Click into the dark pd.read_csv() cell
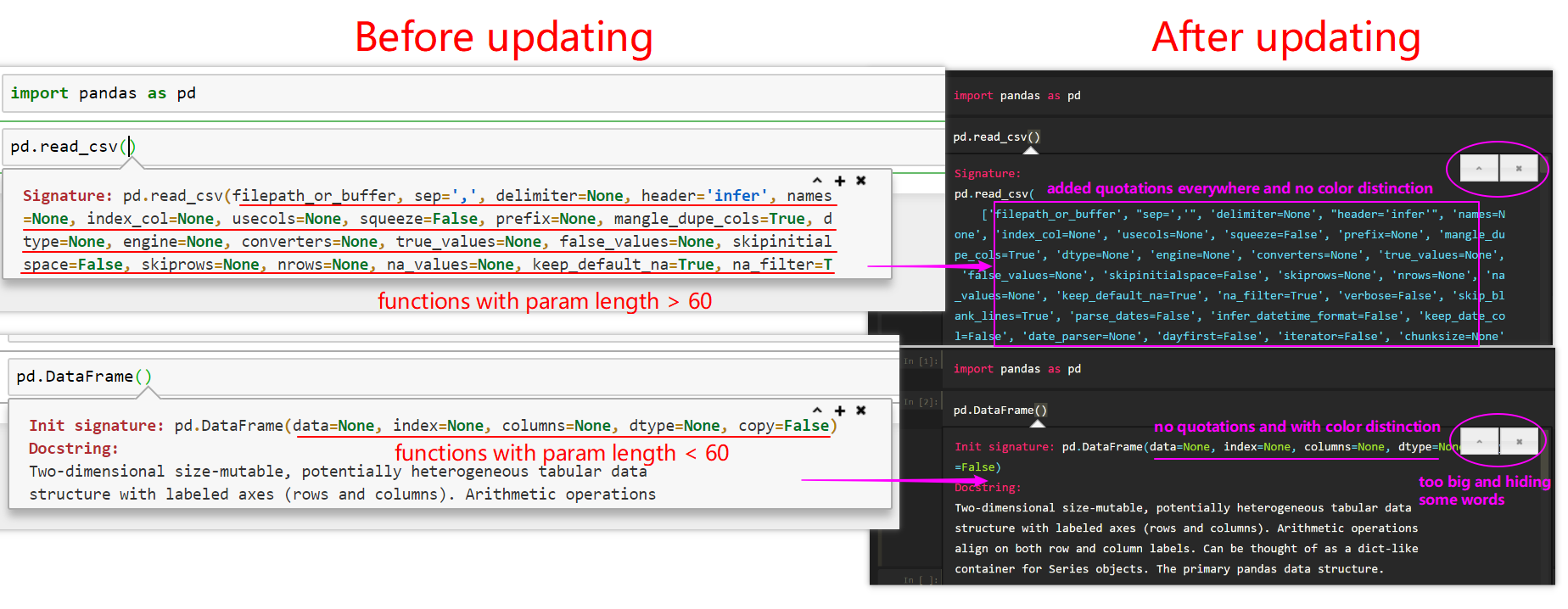The height and width of the screenshot is (609, 1568). point(1249,137)
